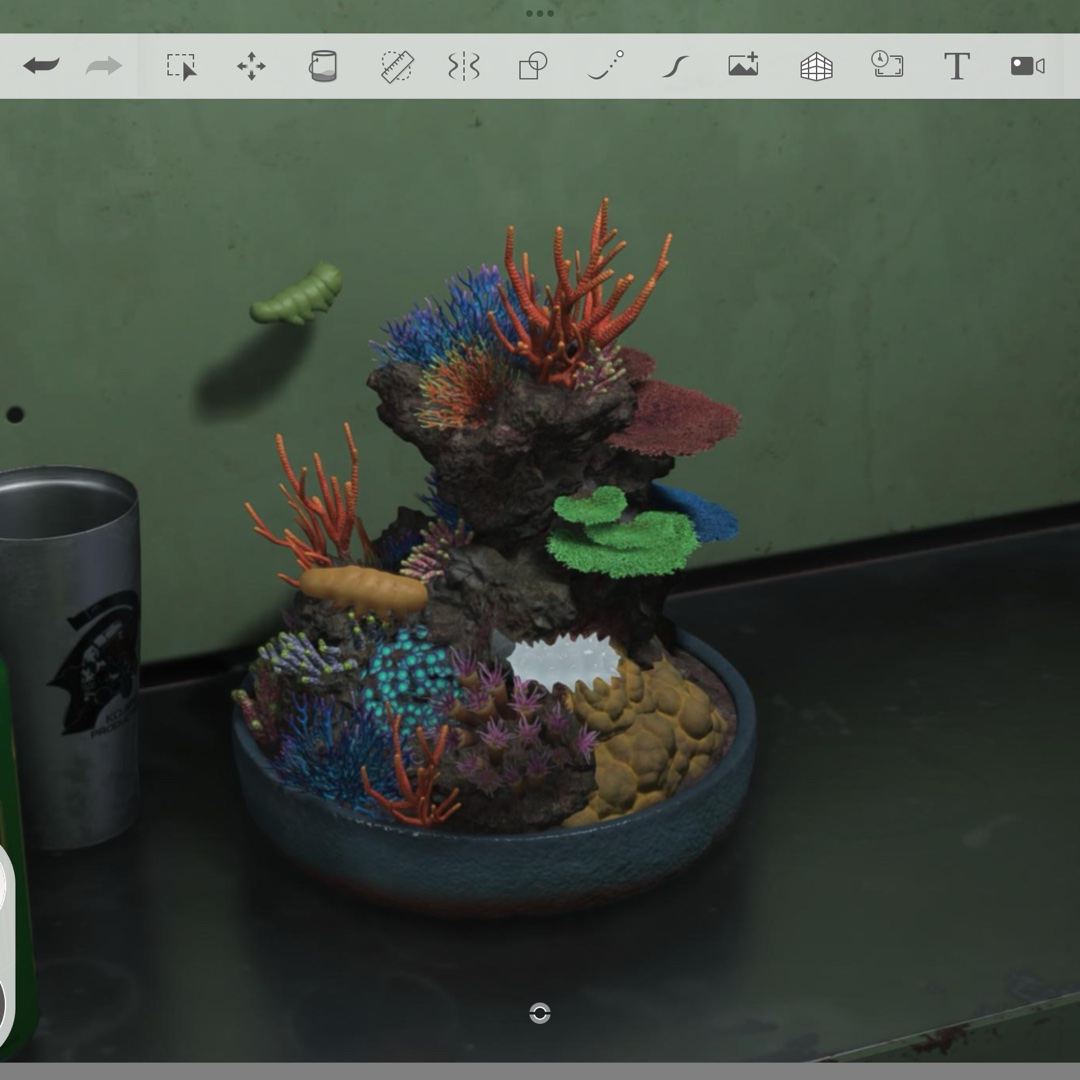Tap the greyed-out Redo arrow

(x=103, y=66)
